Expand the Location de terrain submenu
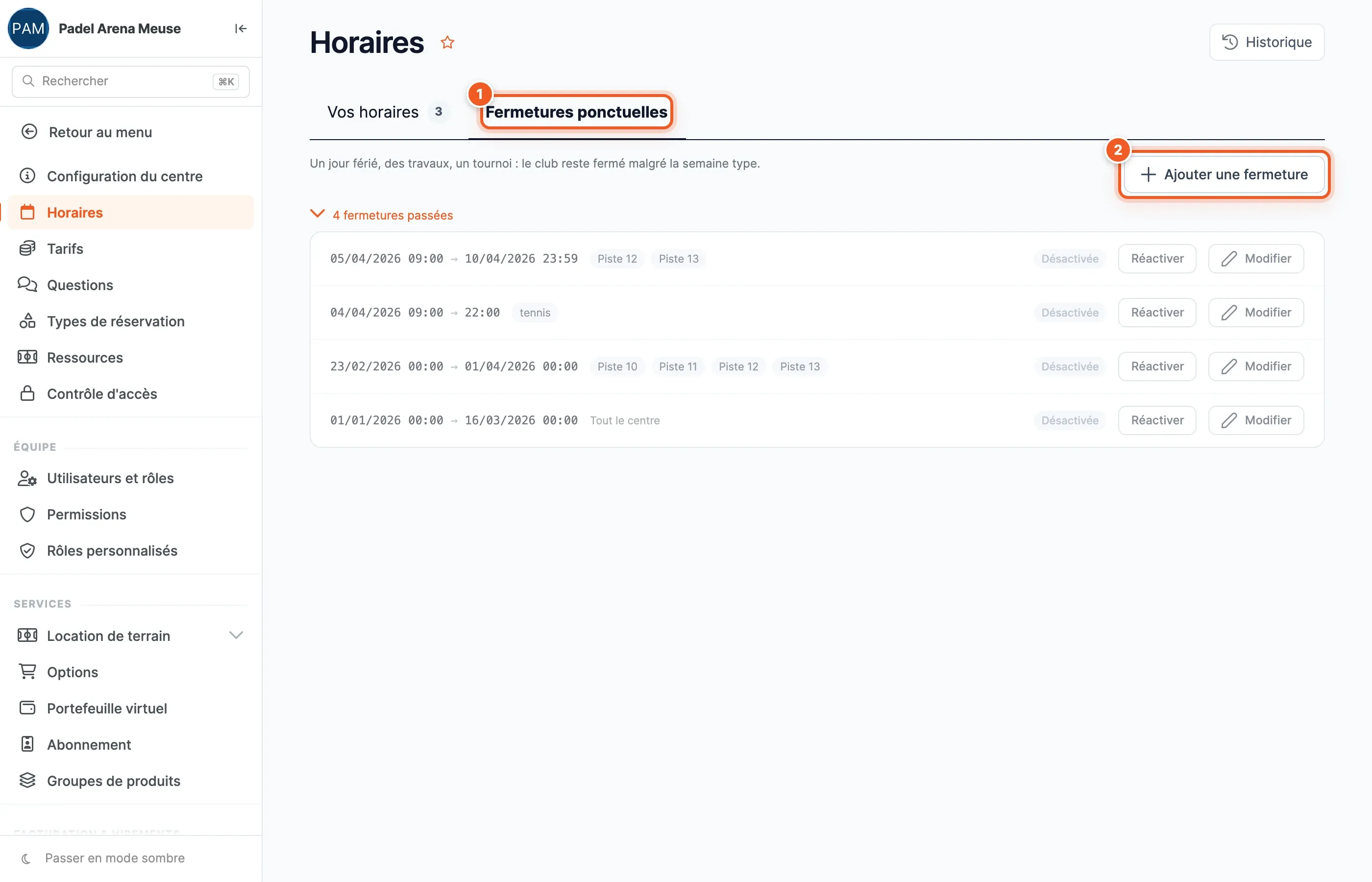The height and width of the screenshot is (882, 1372). pyautogui.click(x=236, y=635)
